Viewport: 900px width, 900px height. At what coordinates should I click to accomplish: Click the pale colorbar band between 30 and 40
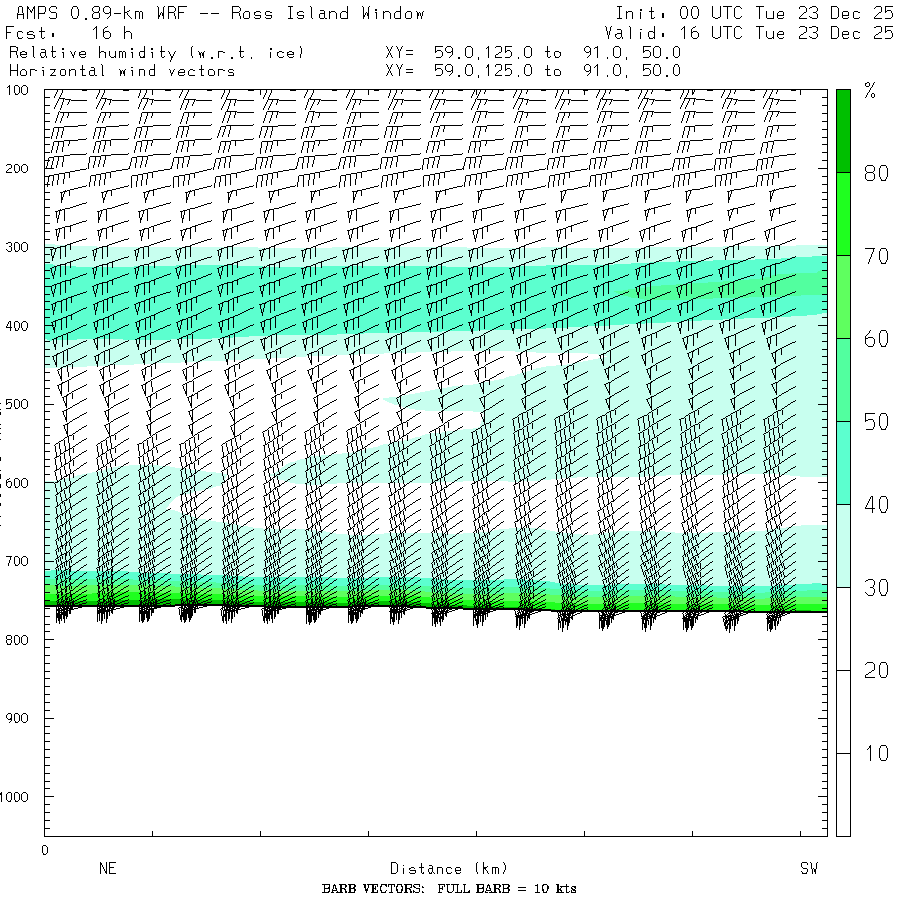click(x=843, y=546)
